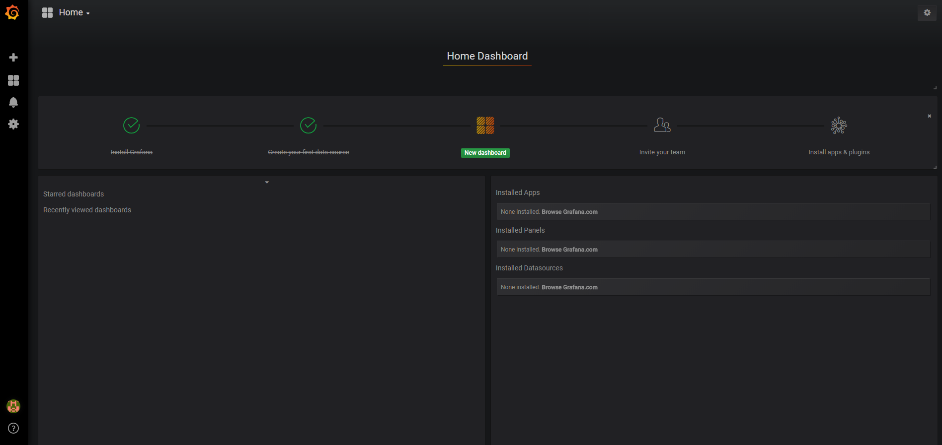Open the Configuration gear in the sidebar
942x445 pixels.
click(13, 124)
